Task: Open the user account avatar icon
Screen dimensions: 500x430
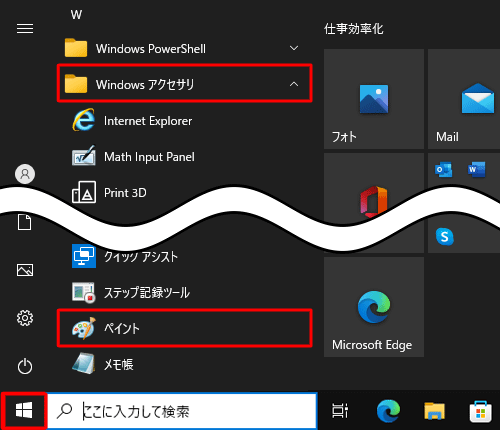Action: [25, 174]
